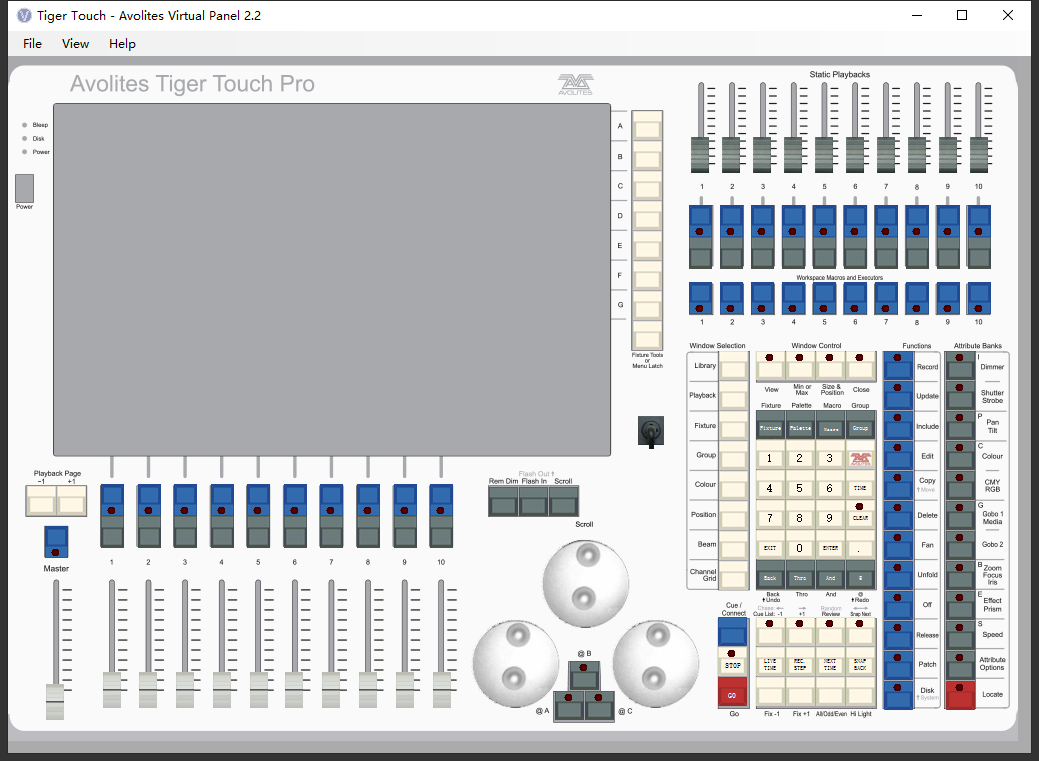1039x761 pixels.
Task: Click the number 5 key on the keypad
Action: pyautogui.click(x=800, y=489)
